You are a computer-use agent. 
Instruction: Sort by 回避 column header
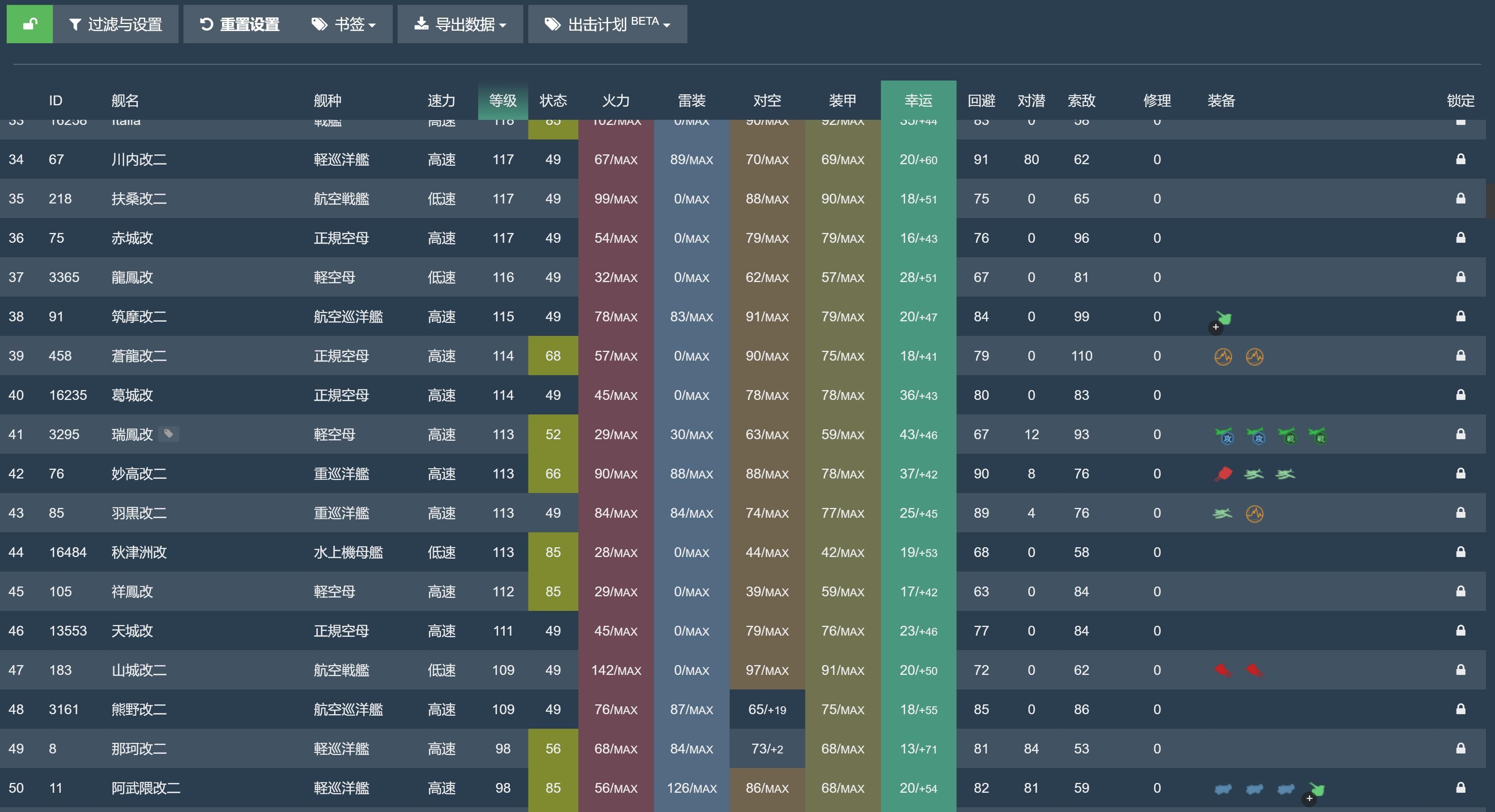click(x=981, y=101)
